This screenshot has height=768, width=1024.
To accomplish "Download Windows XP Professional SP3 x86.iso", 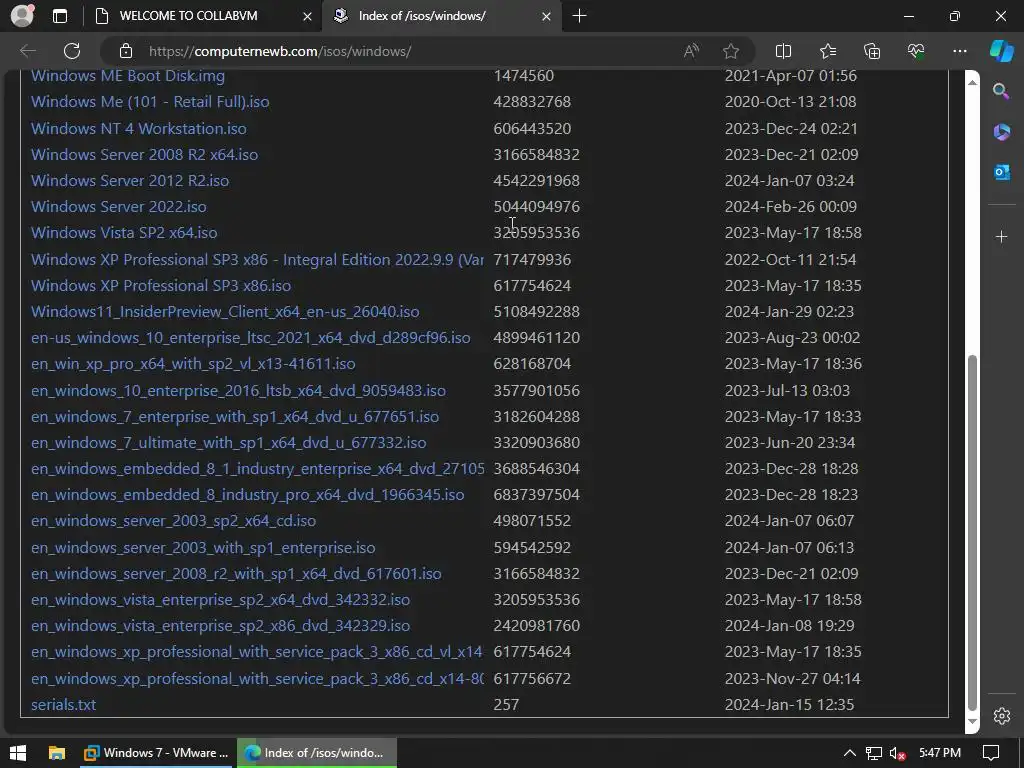I will (161, 286).
